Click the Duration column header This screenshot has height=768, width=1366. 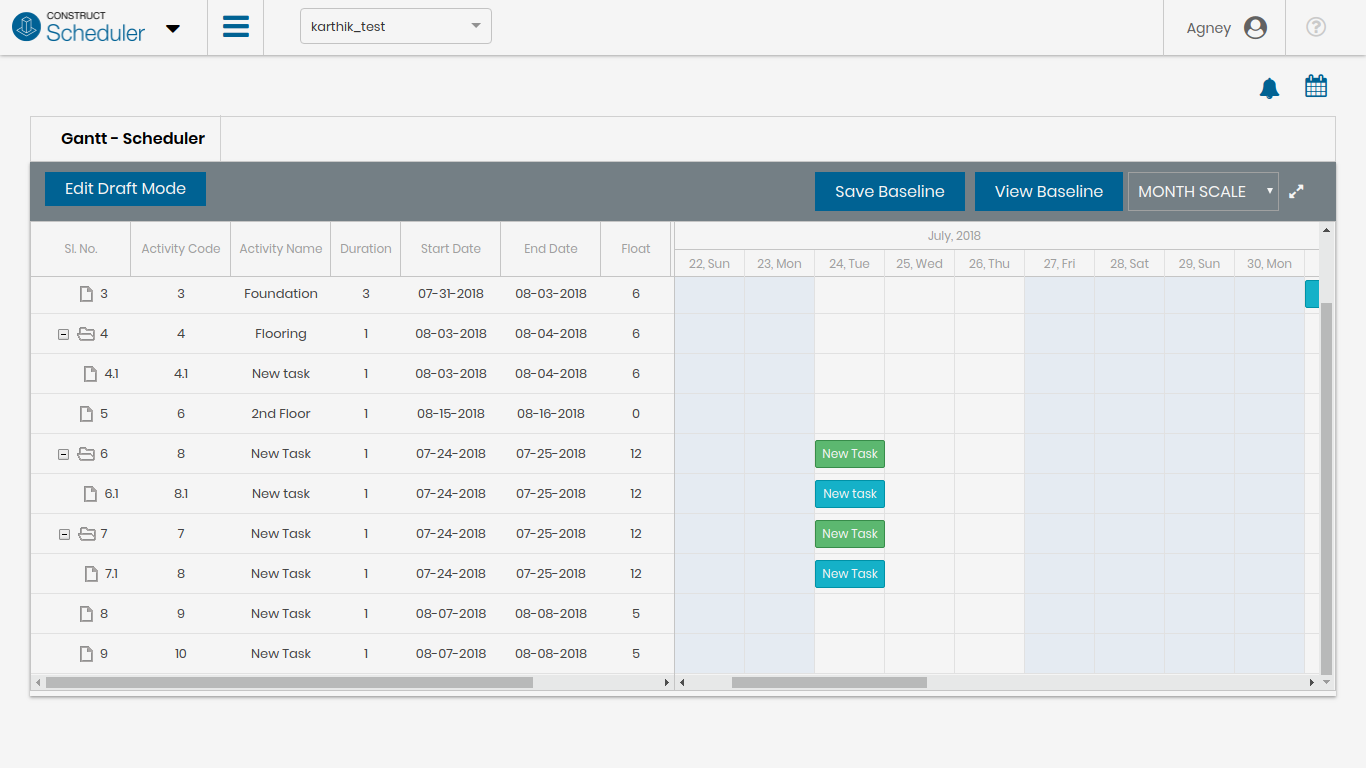coord(366,249)
